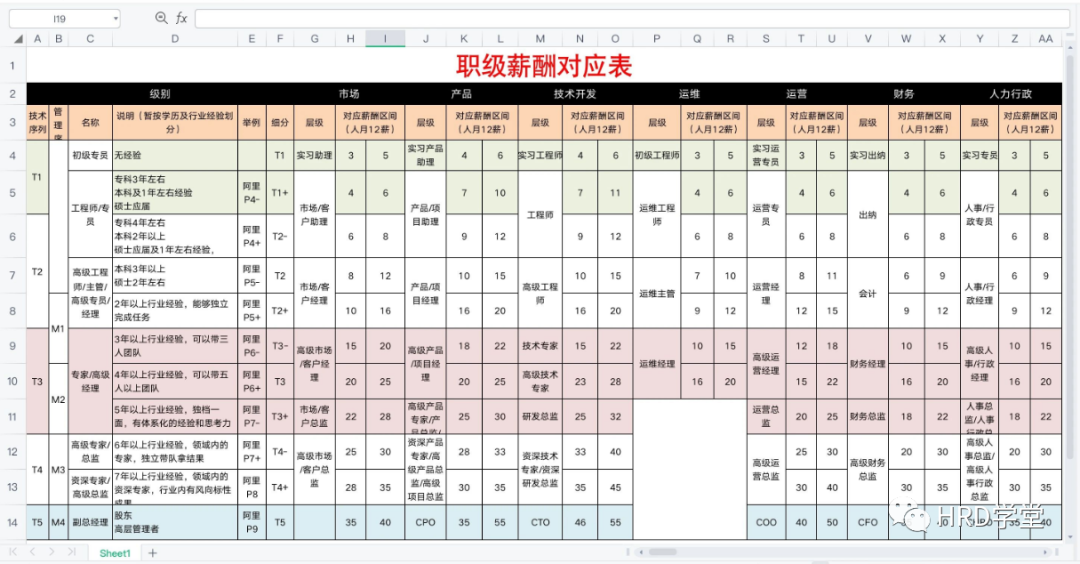
Task: Select the 初级工程师 cell
Action: coord(656,155)
